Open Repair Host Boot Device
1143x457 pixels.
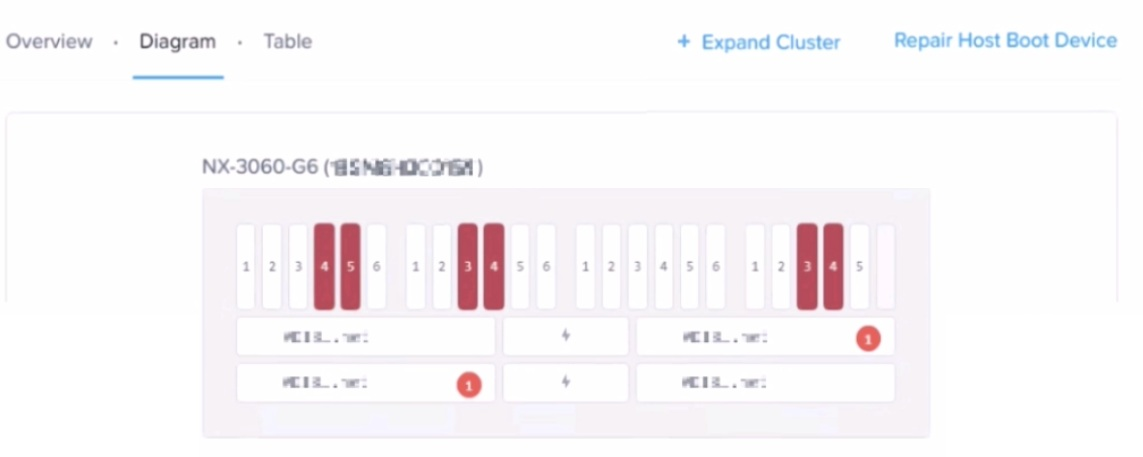tap(1005, 40)
